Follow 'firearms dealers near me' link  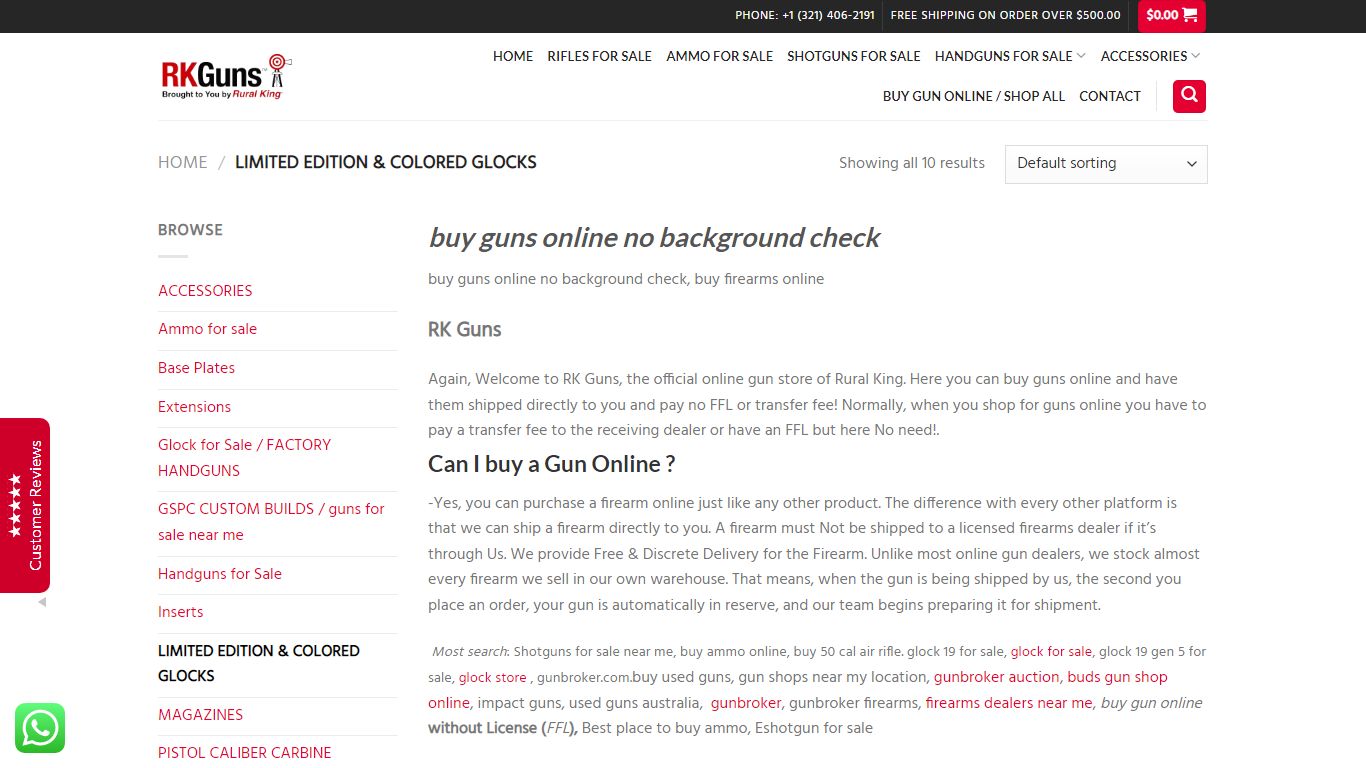tap(1009, 703)
